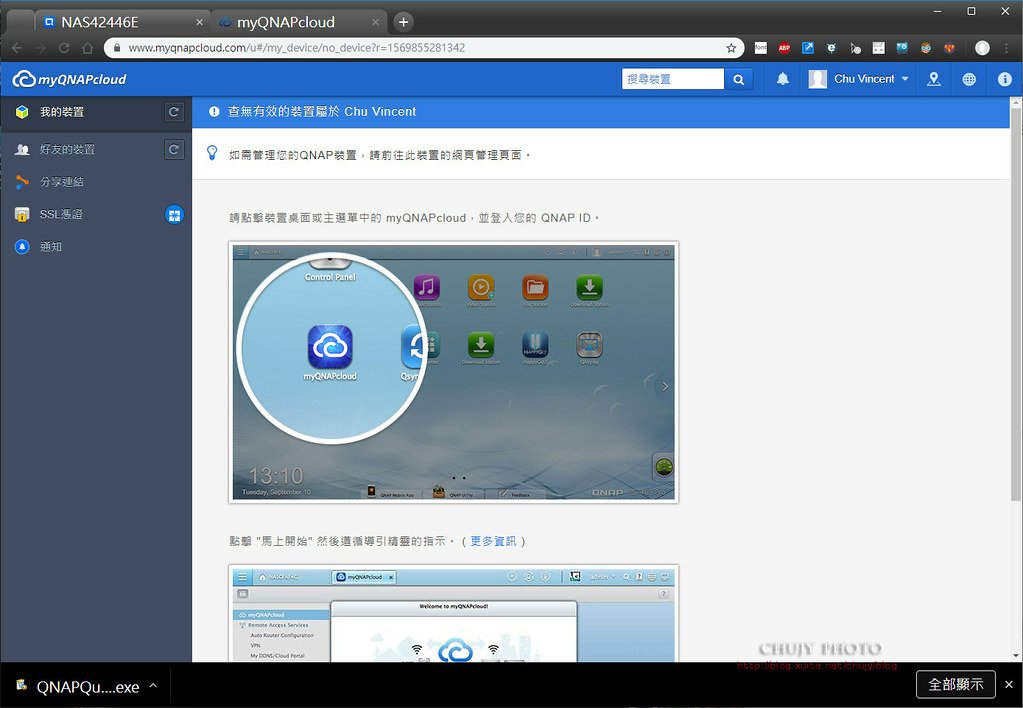Screen dimensions: 1023x708
Task: Click the scrollbar down arrow
Action: click(x=1015, y=656)
